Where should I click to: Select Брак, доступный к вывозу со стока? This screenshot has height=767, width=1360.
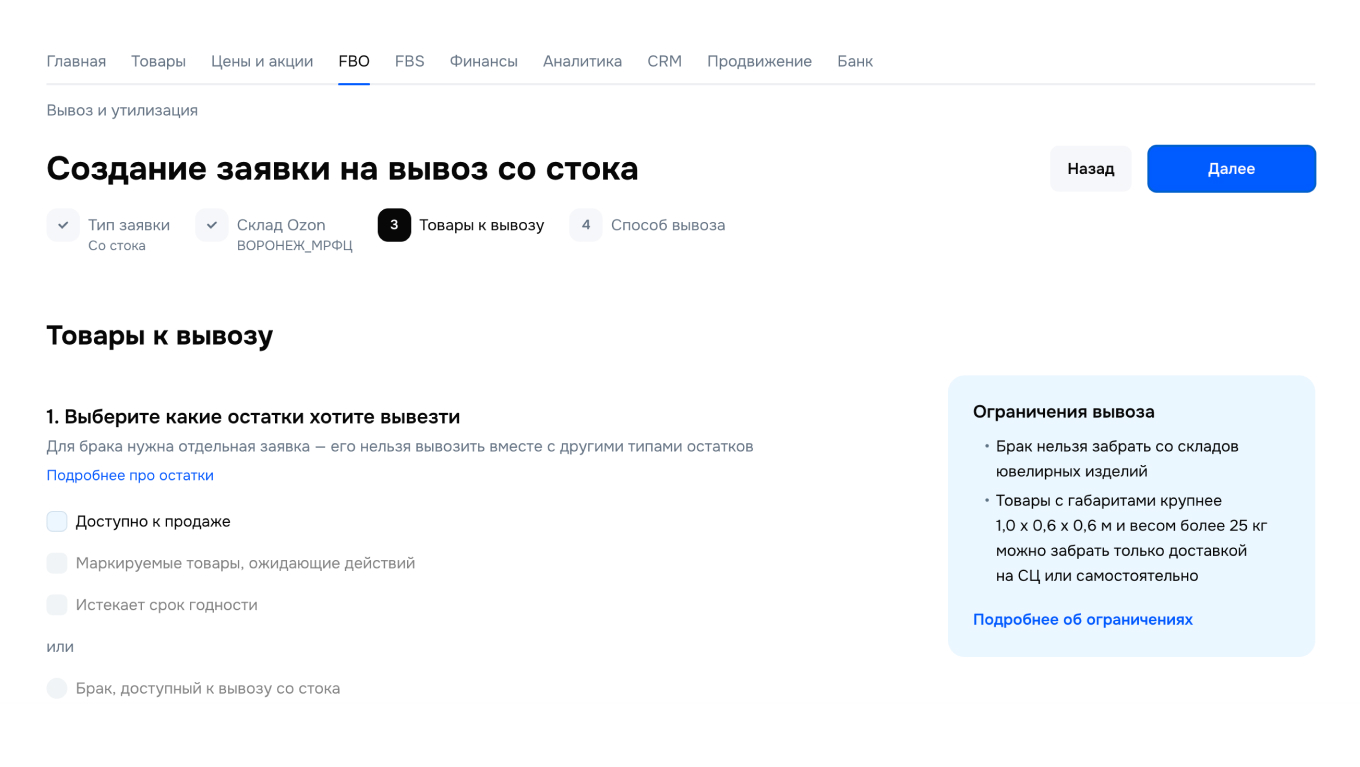pos(57,688)
